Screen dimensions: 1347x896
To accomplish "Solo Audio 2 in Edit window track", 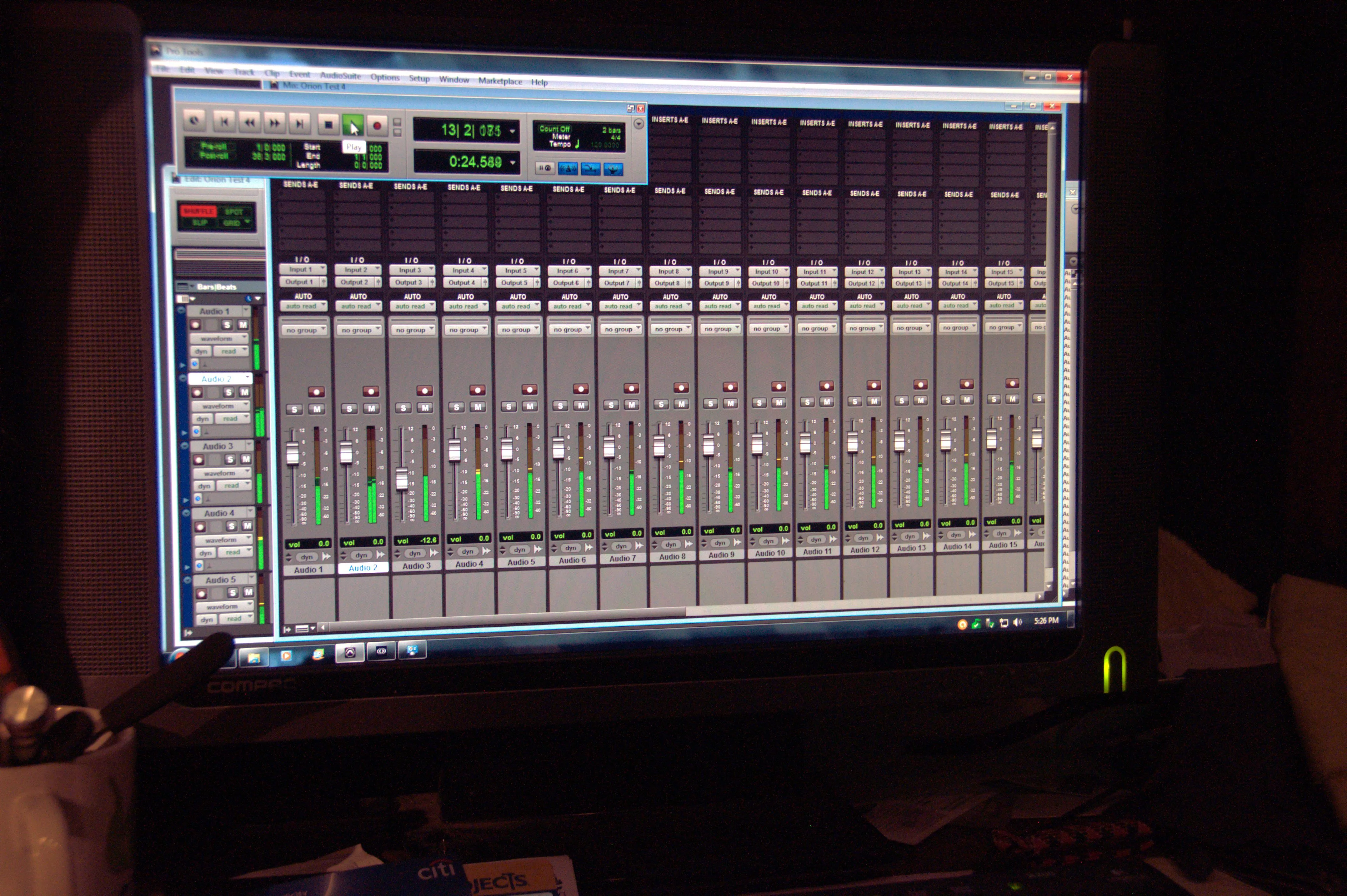I will pos(228,392).
